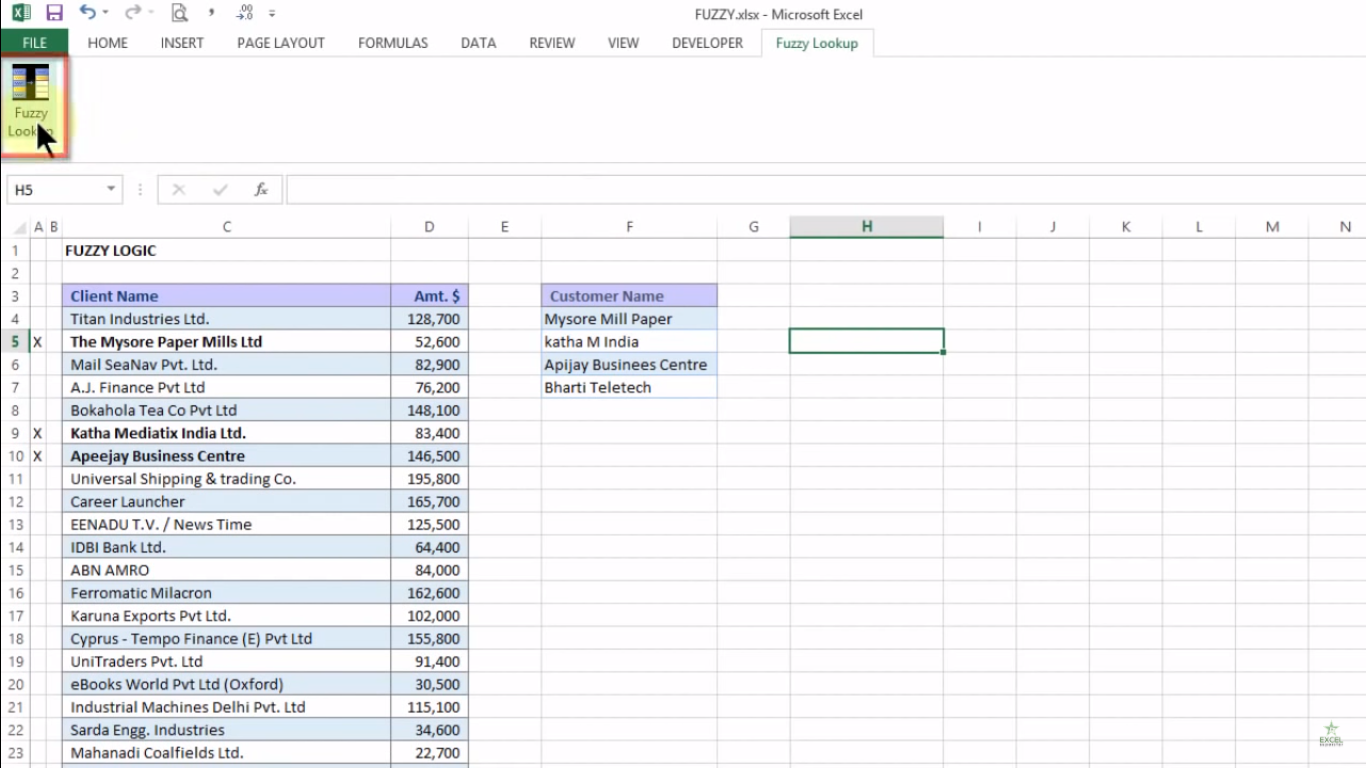Screen dimensions: 1366x768
Task: Select cell Career Launcher
Action: (227, 502)
